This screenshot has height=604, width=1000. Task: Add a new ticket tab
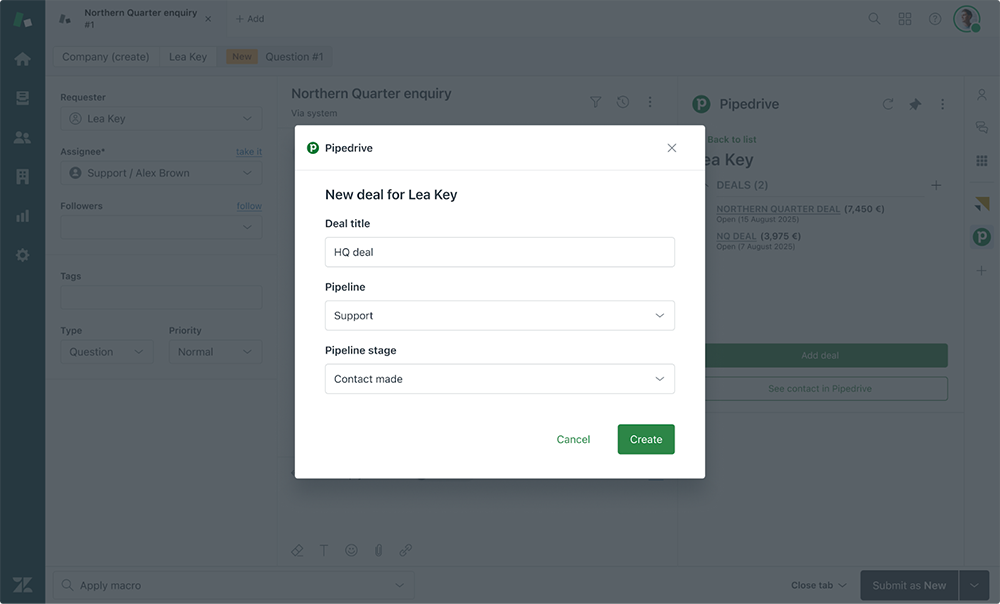click(250, 19)
